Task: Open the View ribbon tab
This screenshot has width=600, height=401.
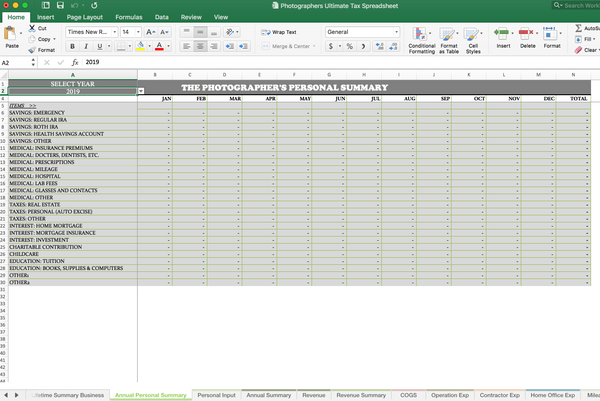Action: 221,17
